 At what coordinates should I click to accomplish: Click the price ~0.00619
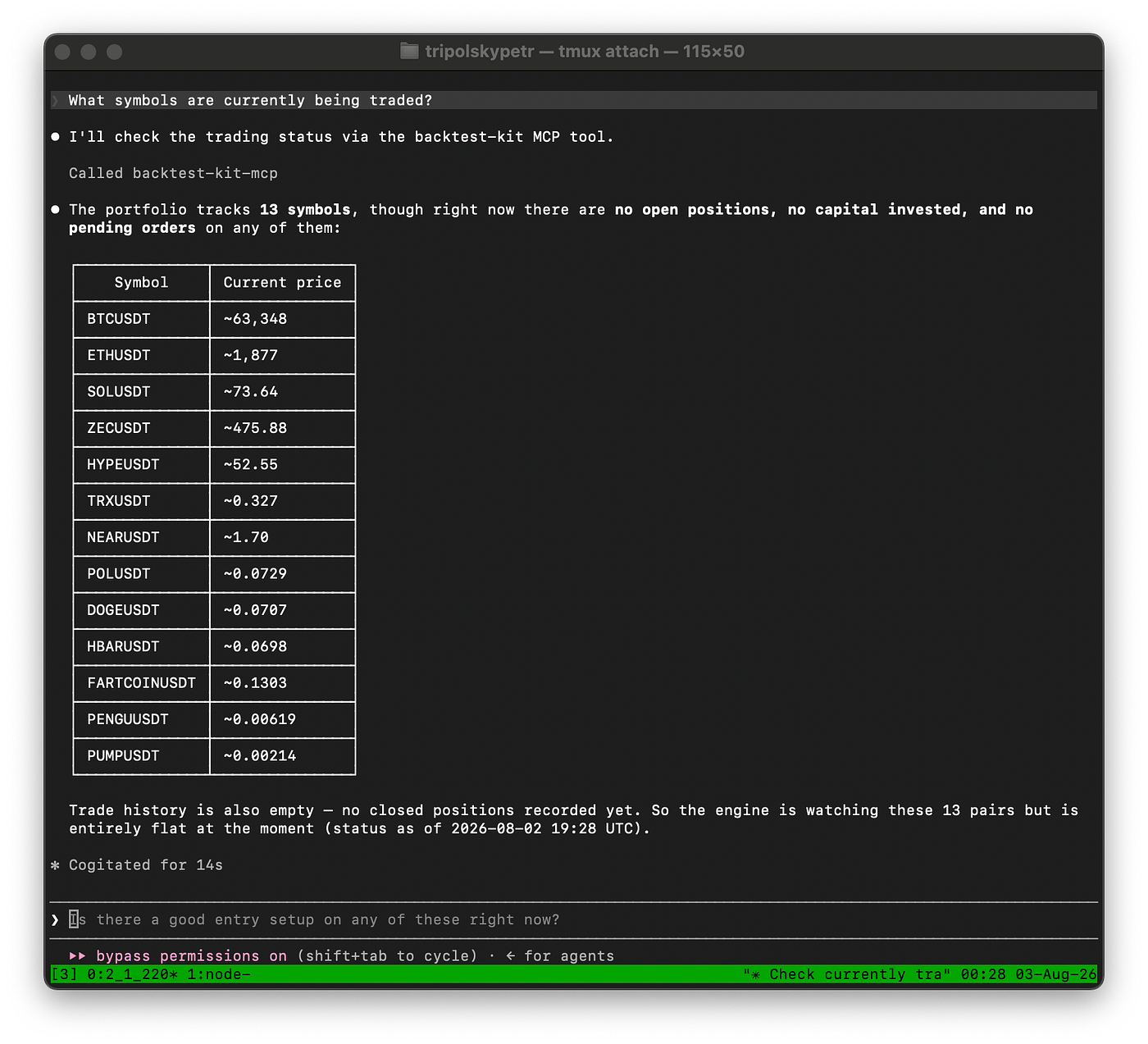point(260,719)
